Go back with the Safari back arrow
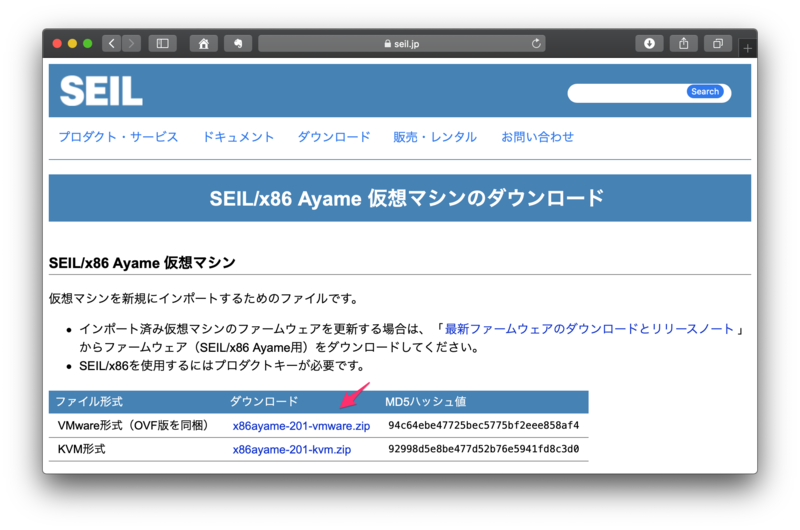800x530 pixels. coord(111,43)
